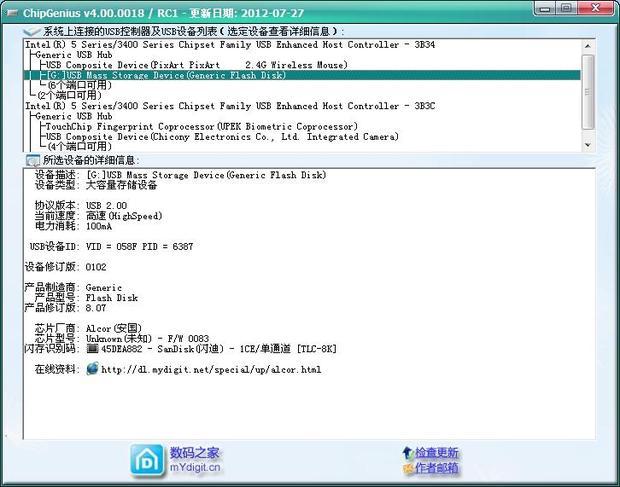Click the USB 2.00 protocol version value
Viewport: 620px width, 487px height.
tap(106, 206)
